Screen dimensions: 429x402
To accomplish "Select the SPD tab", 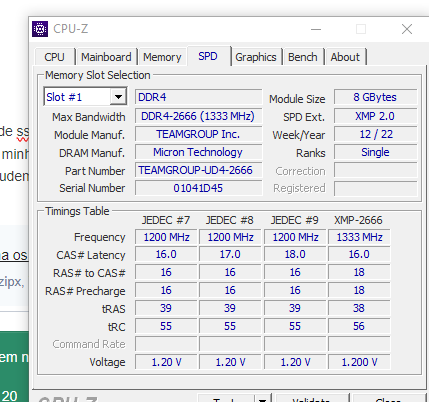I will click(x=208, y=56).
